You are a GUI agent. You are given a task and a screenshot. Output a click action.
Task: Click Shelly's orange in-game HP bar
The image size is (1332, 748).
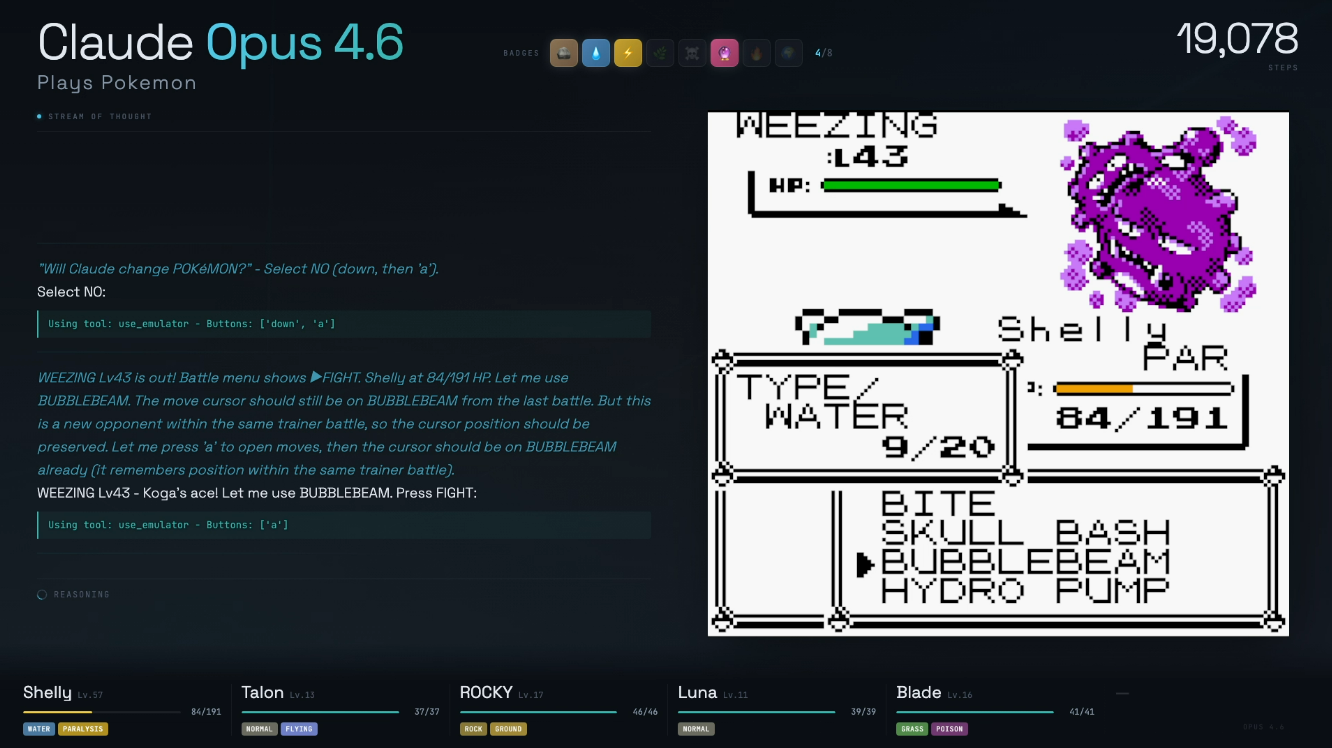coord(1144,388)
